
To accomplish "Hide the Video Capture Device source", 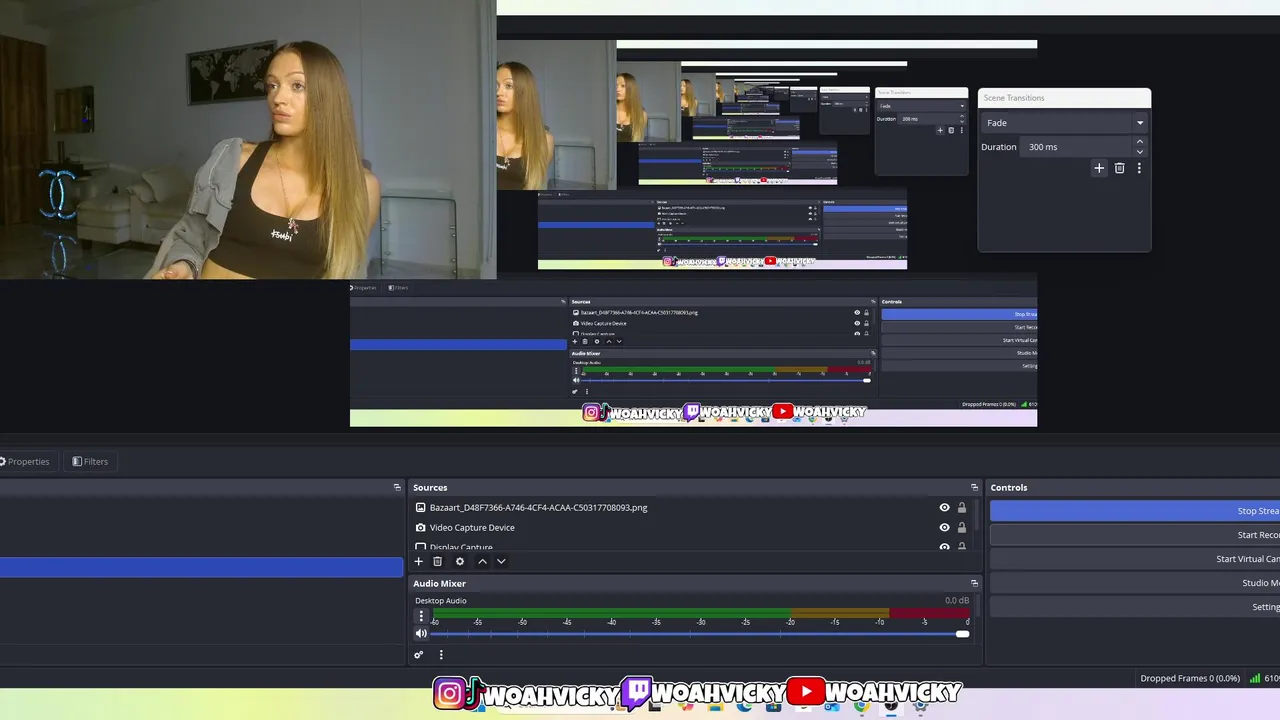I will pyautogui.click(x=944, y=527).
